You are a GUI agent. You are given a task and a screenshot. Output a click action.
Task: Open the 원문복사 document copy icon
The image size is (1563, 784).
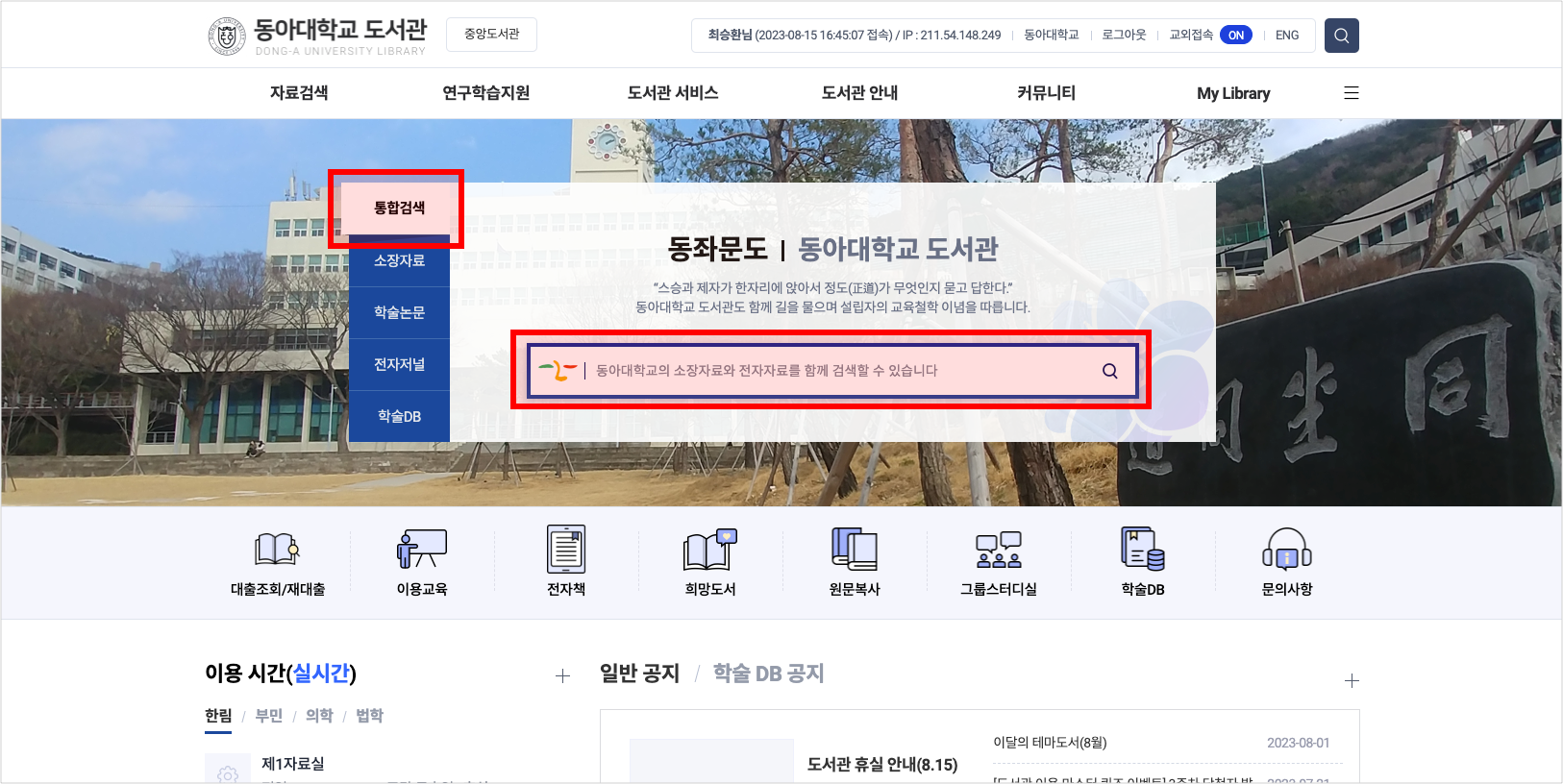pyautogui.click(x=855, y=550)
